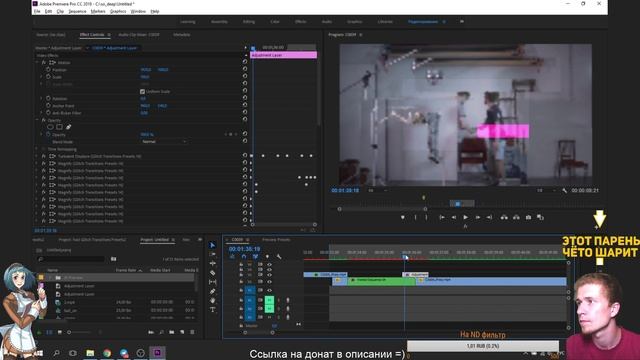
Task: Select free draw bezier pen mask
Action: (69, 127)
